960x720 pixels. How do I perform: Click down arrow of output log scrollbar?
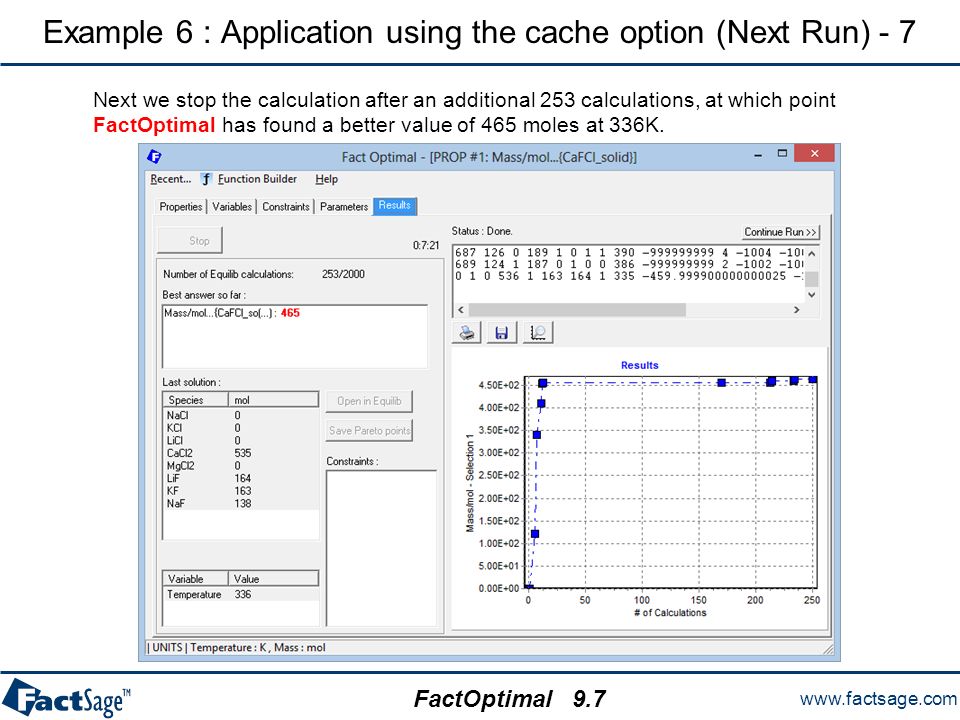point(811,294)
